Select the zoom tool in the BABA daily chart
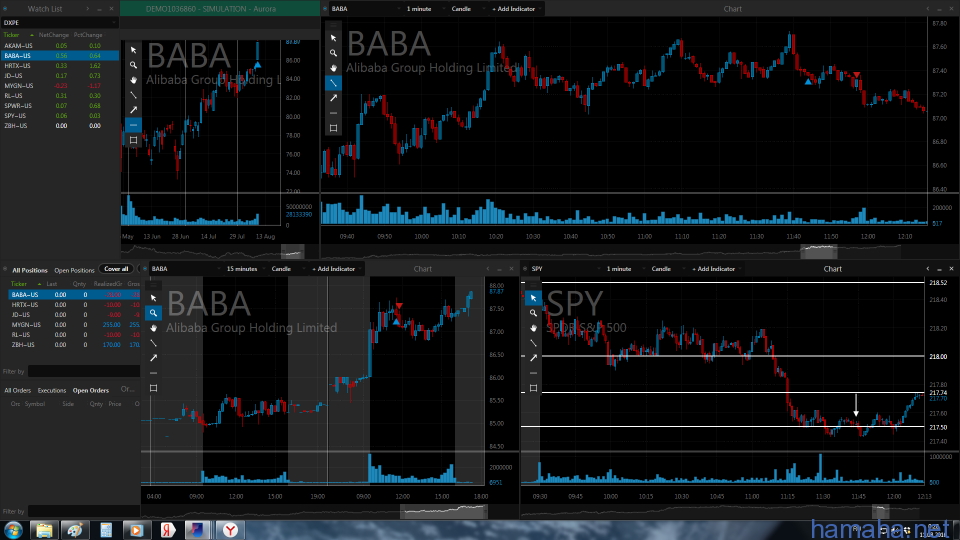 (x=133, y=65)
